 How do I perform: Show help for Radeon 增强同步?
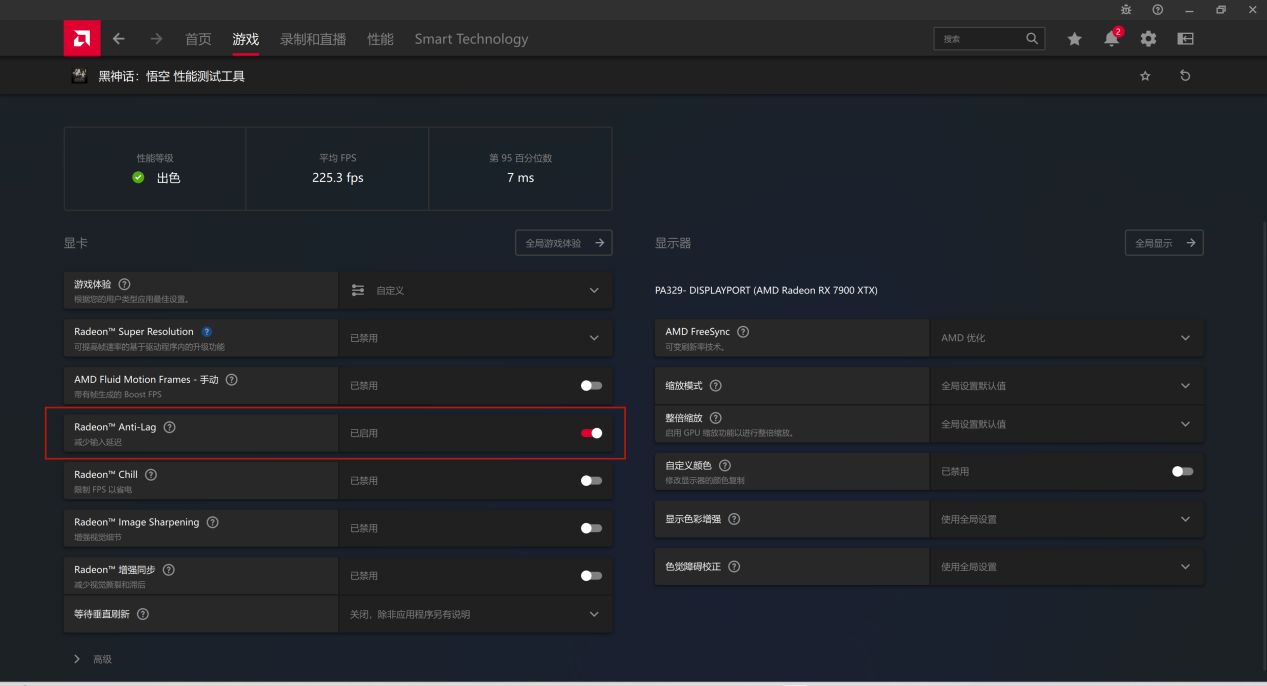(x=168, y=569)
